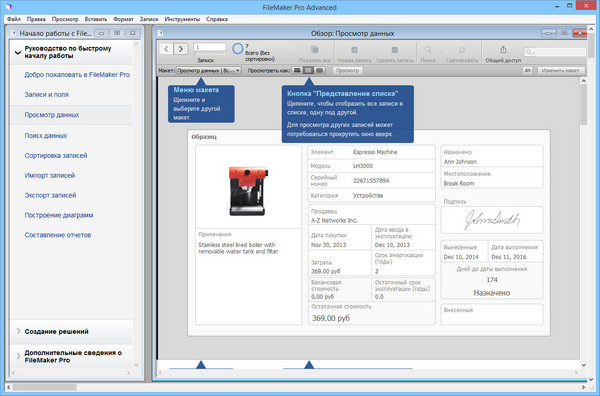Image resolution: width=600 pixels, height=396 pixels.
Task: Click the document icon of Начало работы panel
Action: [14, 33]
